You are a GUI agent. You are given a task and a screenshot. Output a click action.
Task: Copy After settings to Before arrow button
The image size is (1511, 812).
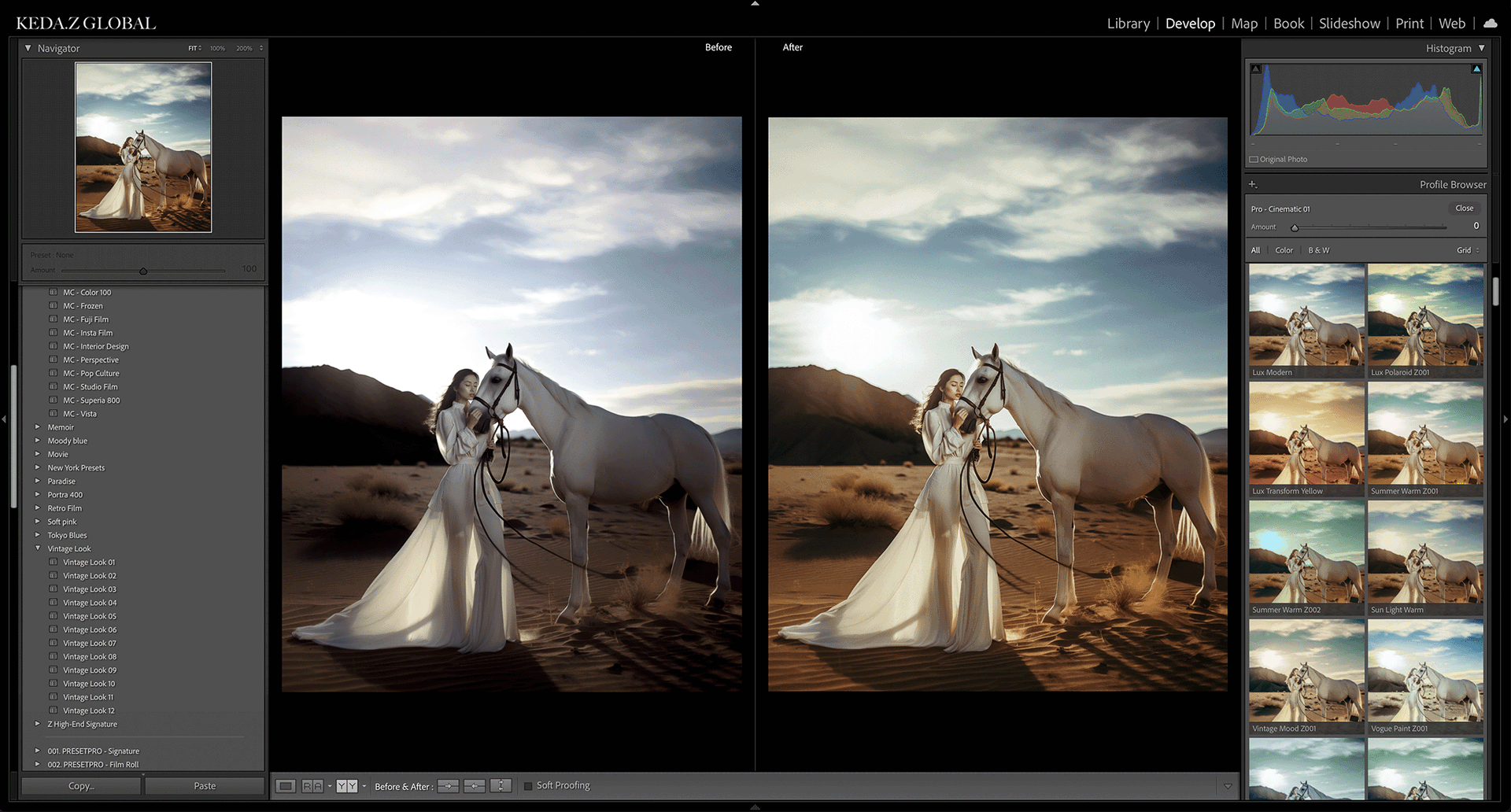tap(475, 786)
